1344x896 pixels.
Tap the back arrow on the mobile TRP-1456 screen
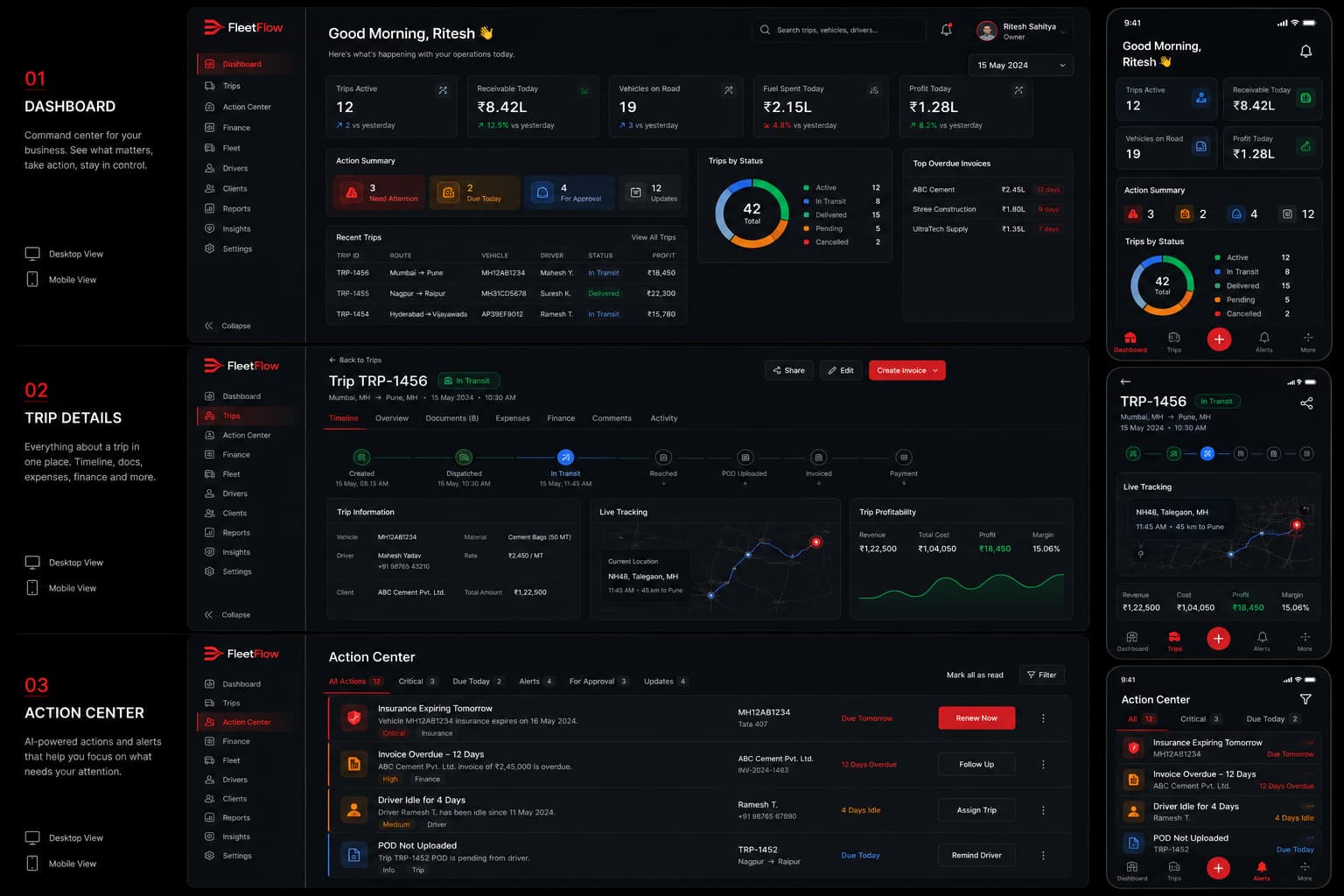click(1125, 381)
